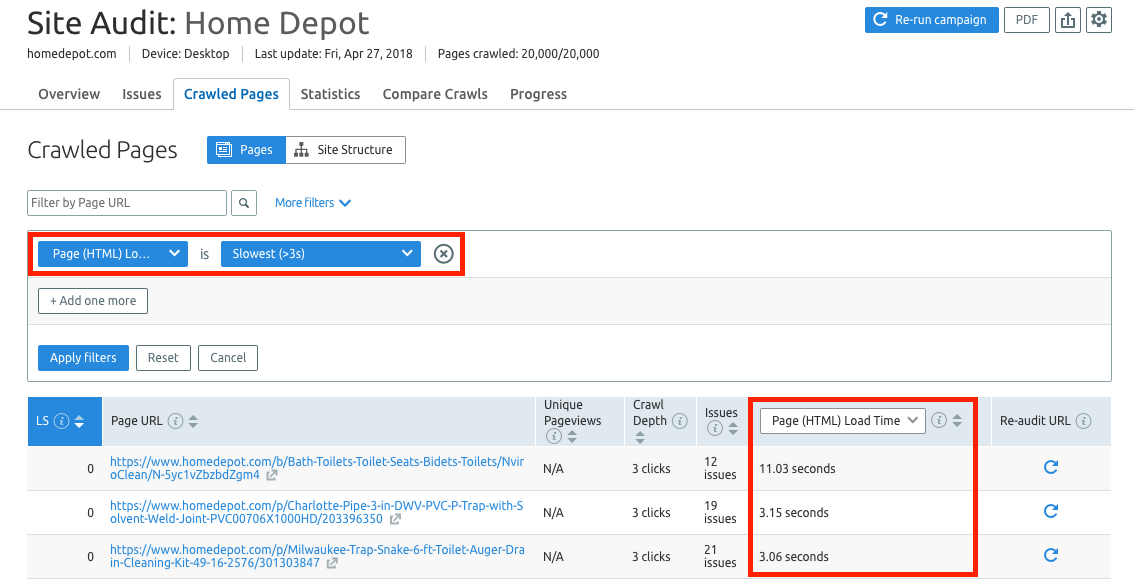Click the Page URL info icon
Image resolution: width=1134 pixels, height=586 pixels.
pos(175,421)
